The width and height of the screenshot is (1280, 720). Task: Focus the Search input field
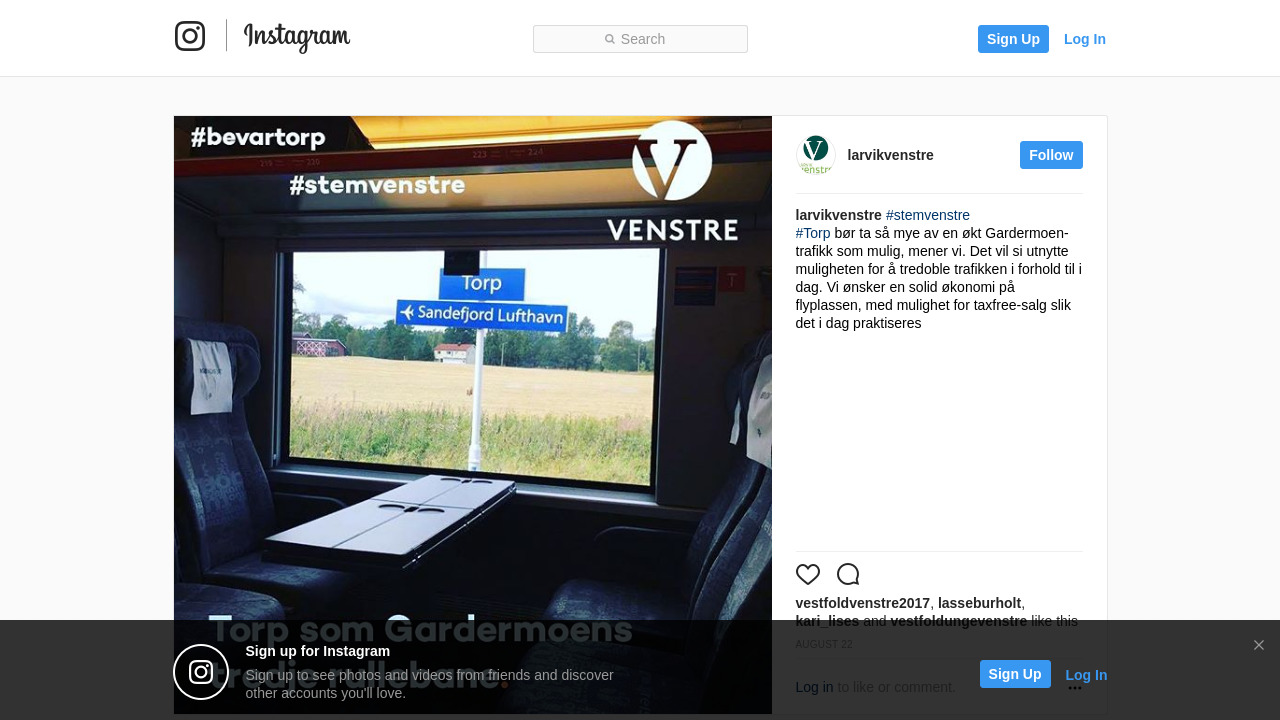pos(640,39)
